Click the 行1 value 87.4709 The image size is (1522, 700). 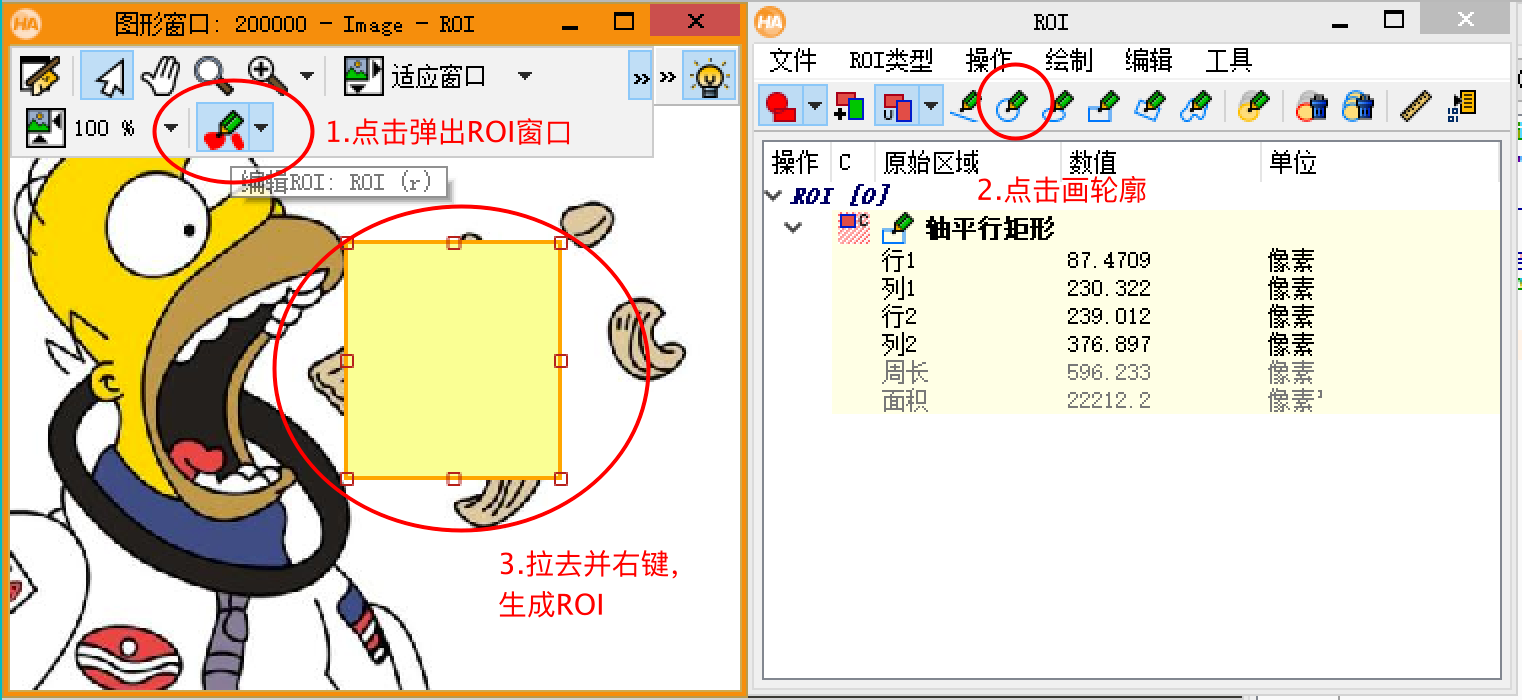point(1109,261)
